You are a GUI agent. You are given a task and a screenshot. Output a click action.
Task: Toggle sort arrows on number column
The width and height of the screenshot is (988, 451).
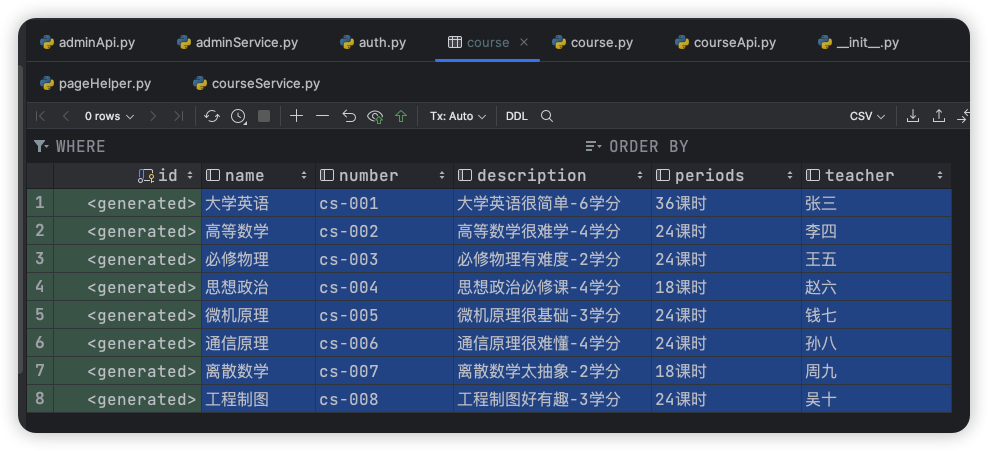tap(442, 176)
